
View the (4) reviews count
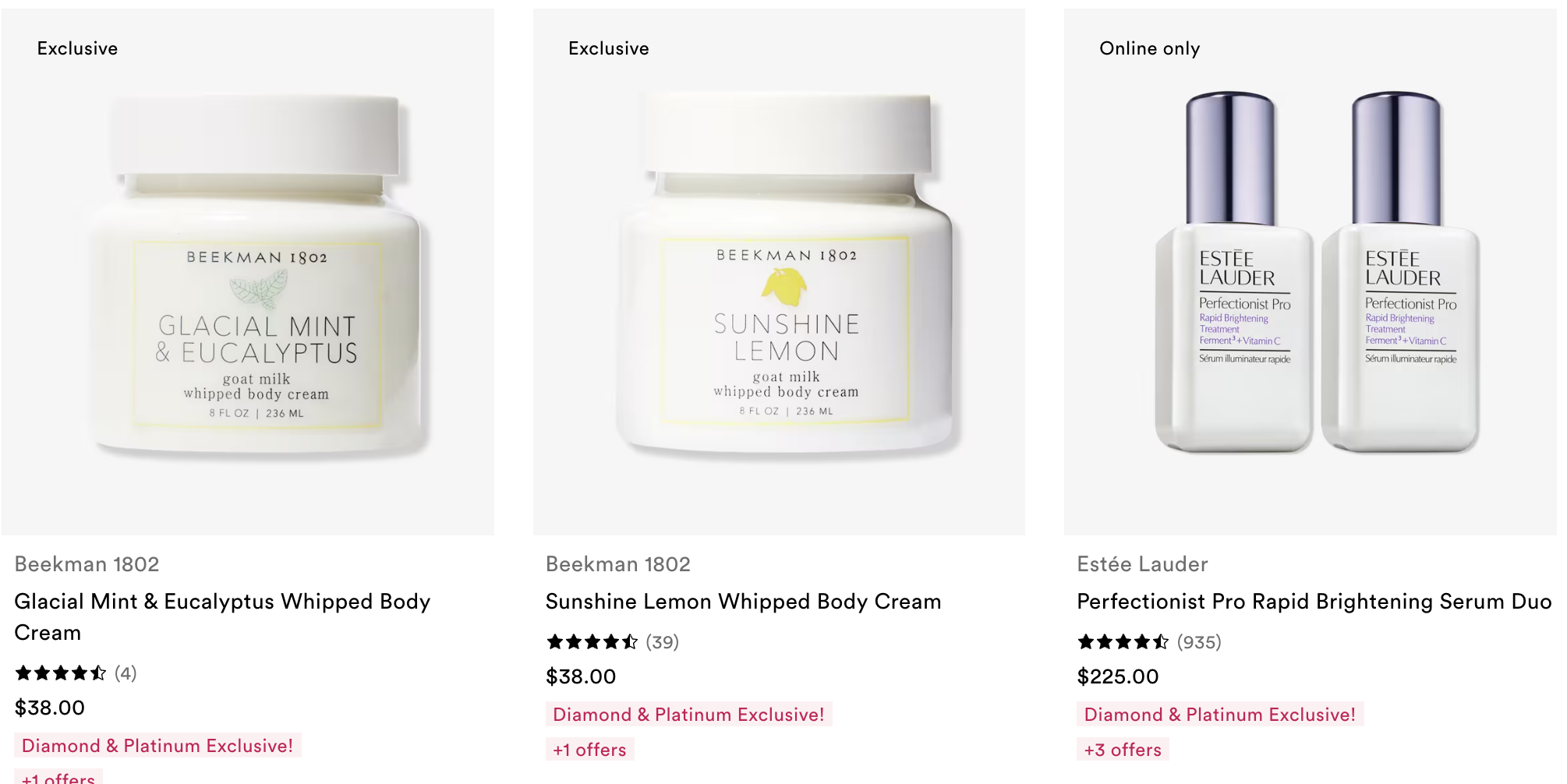click(x=126, y=673)
